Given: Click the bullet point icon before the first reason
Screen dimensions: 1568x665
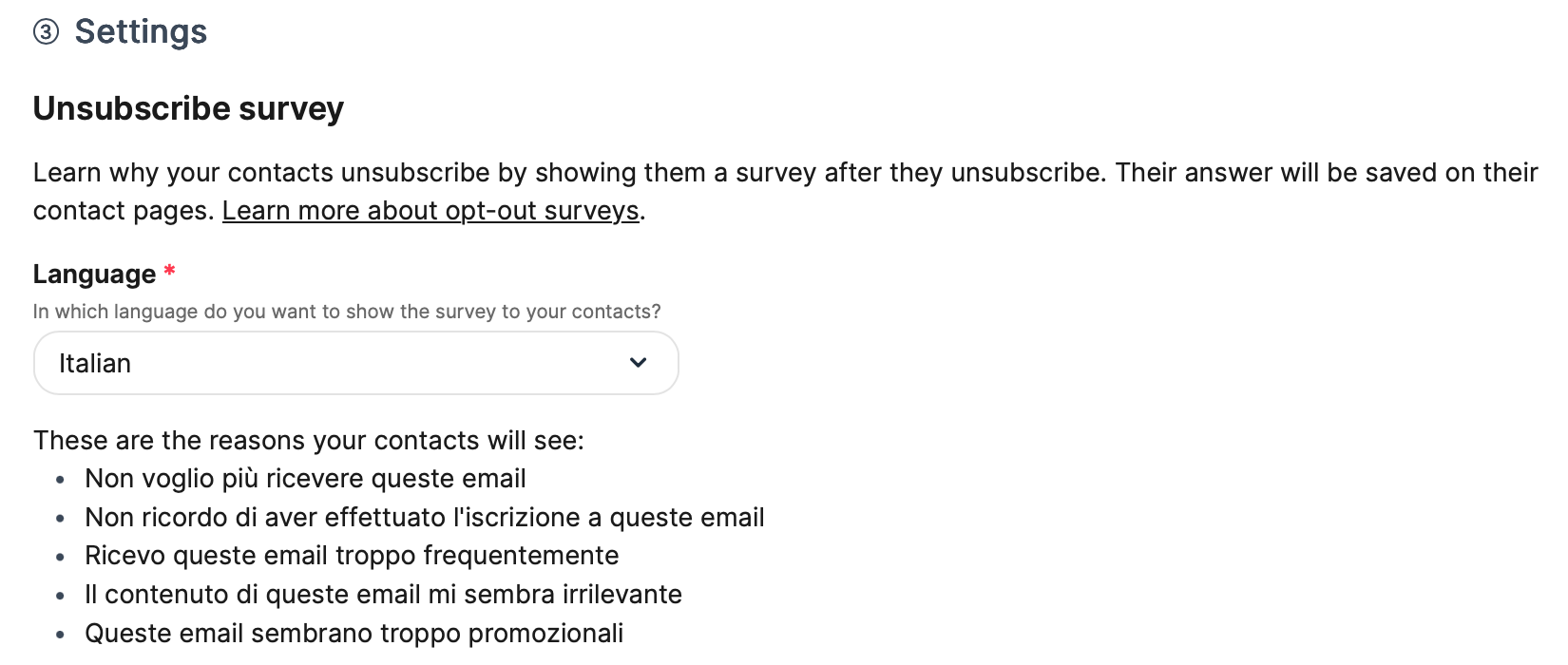Looking at the screenshot, I should [x=61, y=480].
